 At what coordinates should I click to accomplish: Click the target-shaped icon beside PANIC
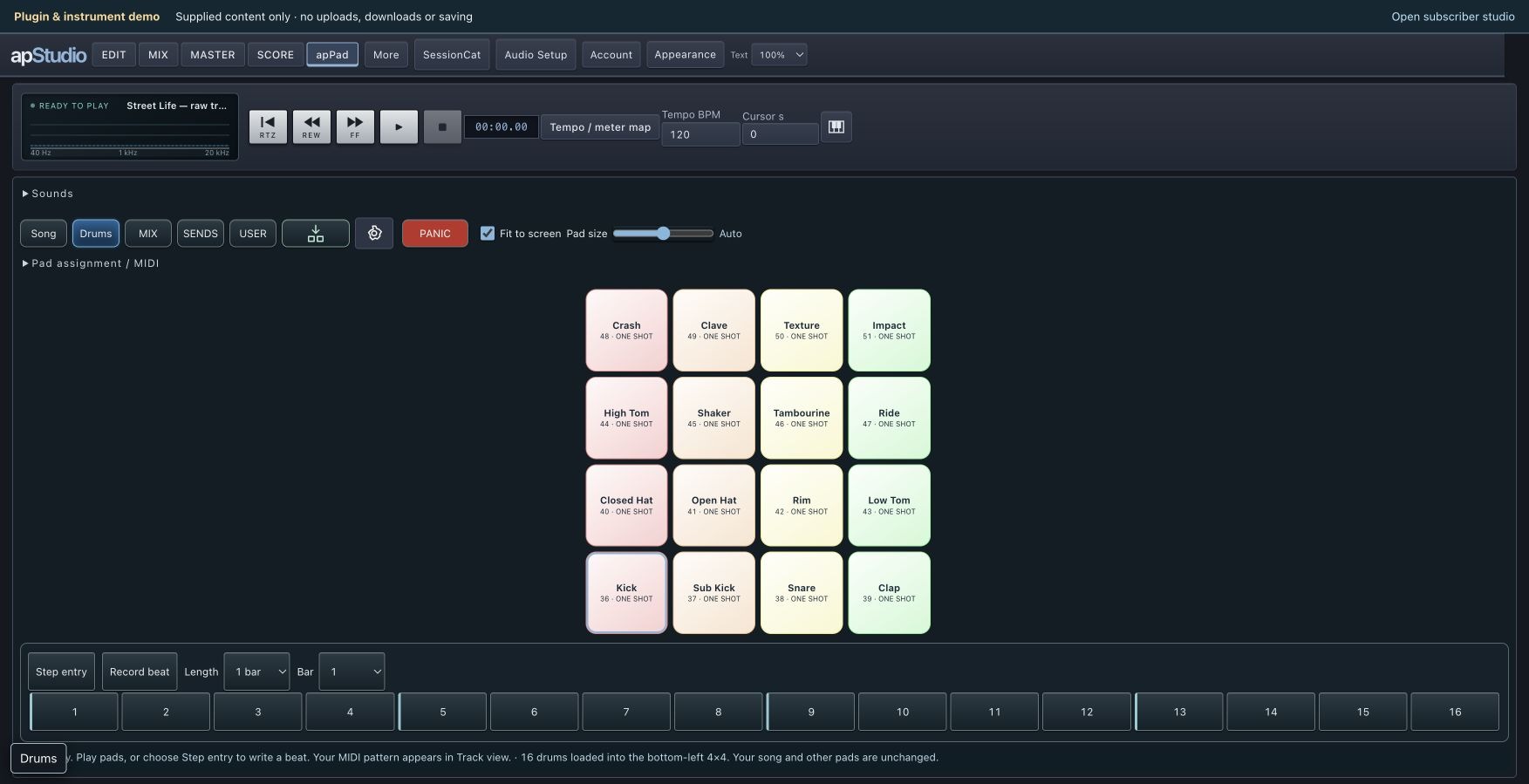click(x=374, y=233)
